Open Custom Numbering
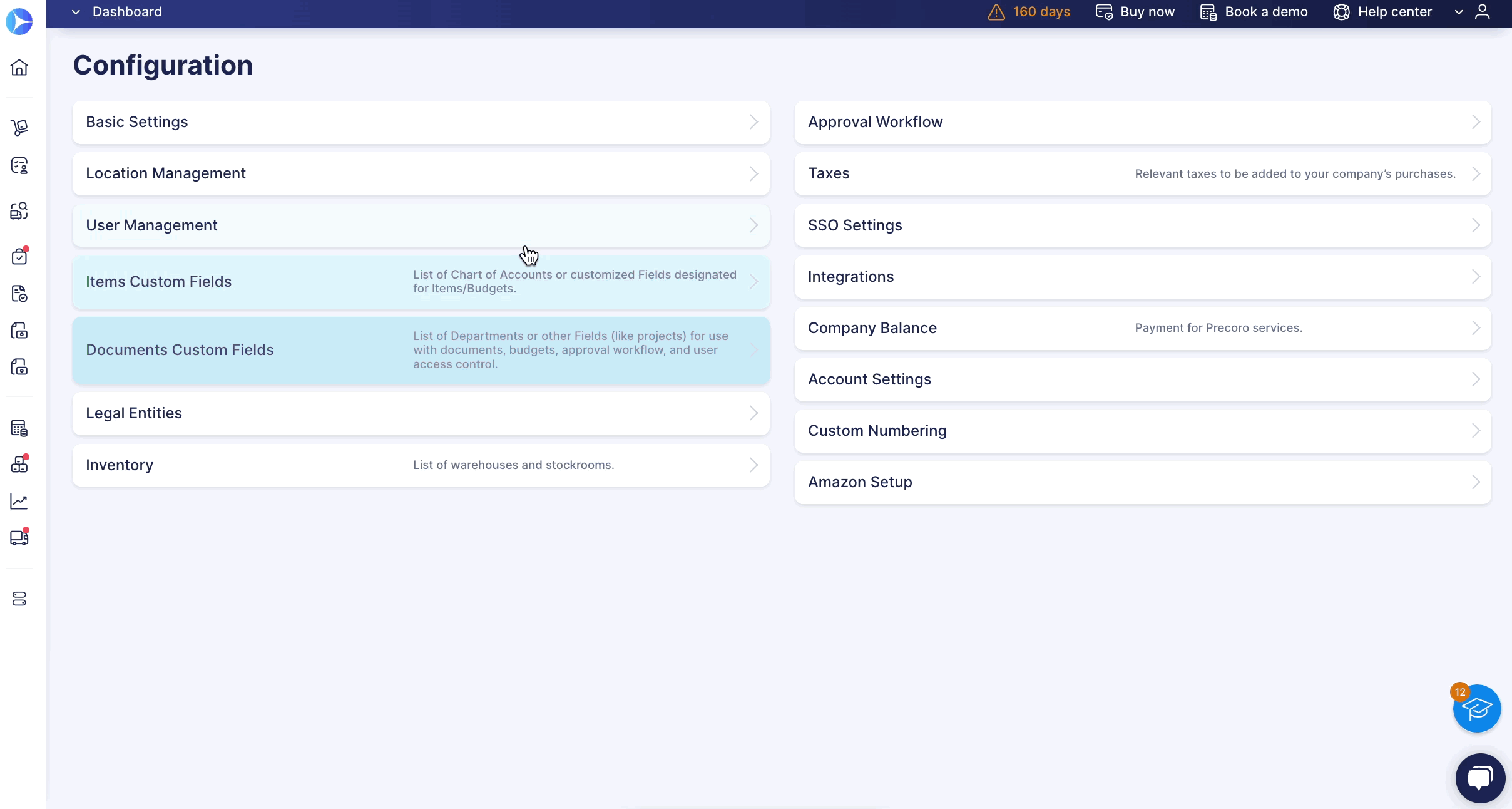The width and height of the screenshot is (1512, 809). [x=1143, y=431]
